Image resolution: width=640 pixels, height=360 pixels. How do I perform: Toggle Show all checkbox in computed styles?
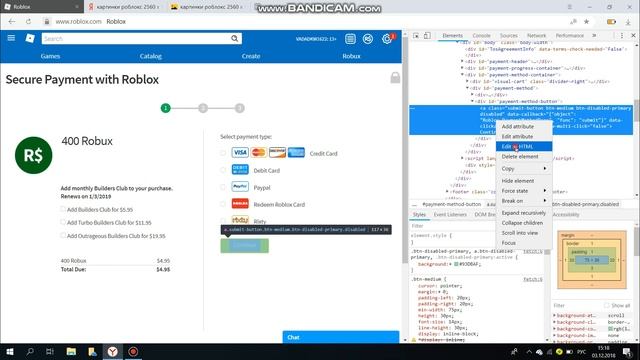[606, 305]
